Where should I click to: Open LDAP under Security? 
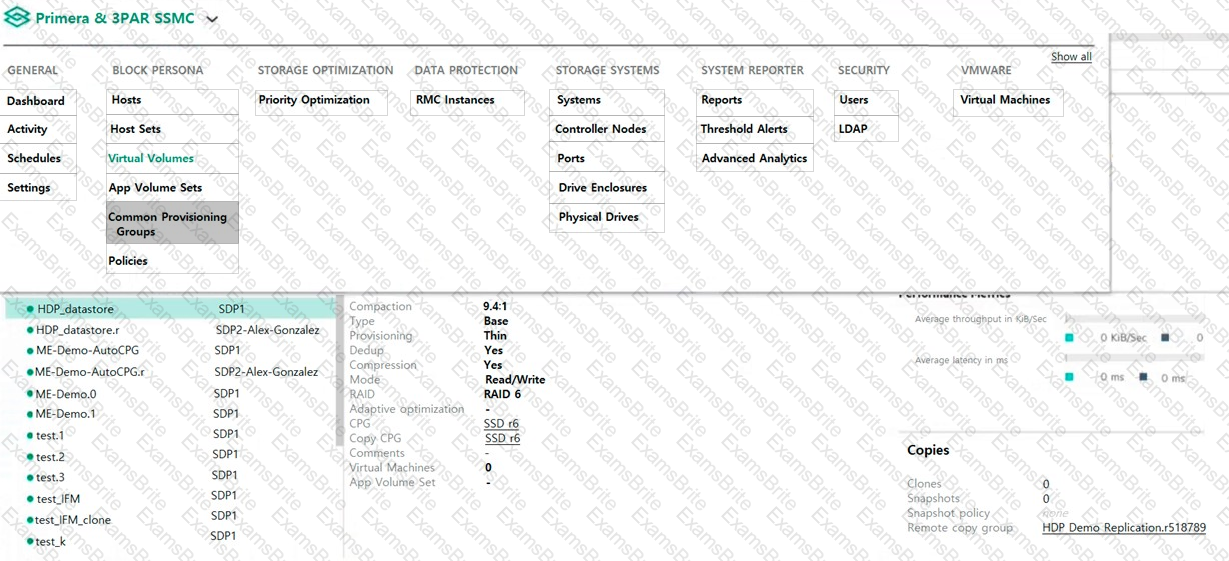coord(853,129)
